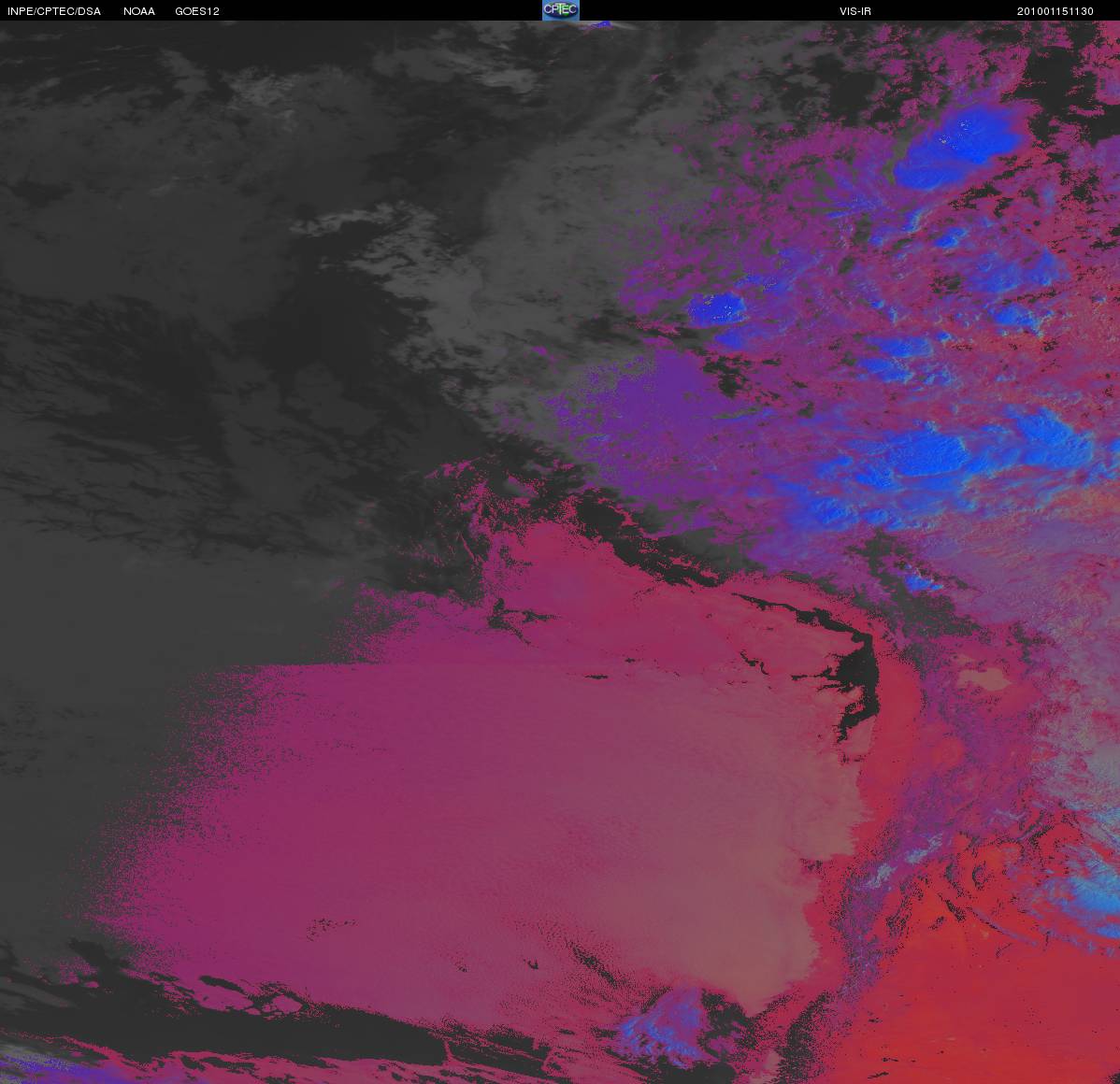Click the 201001151130 timestamp text
Viewport: 1120px width, 1084px height.
coord(1055,11)
